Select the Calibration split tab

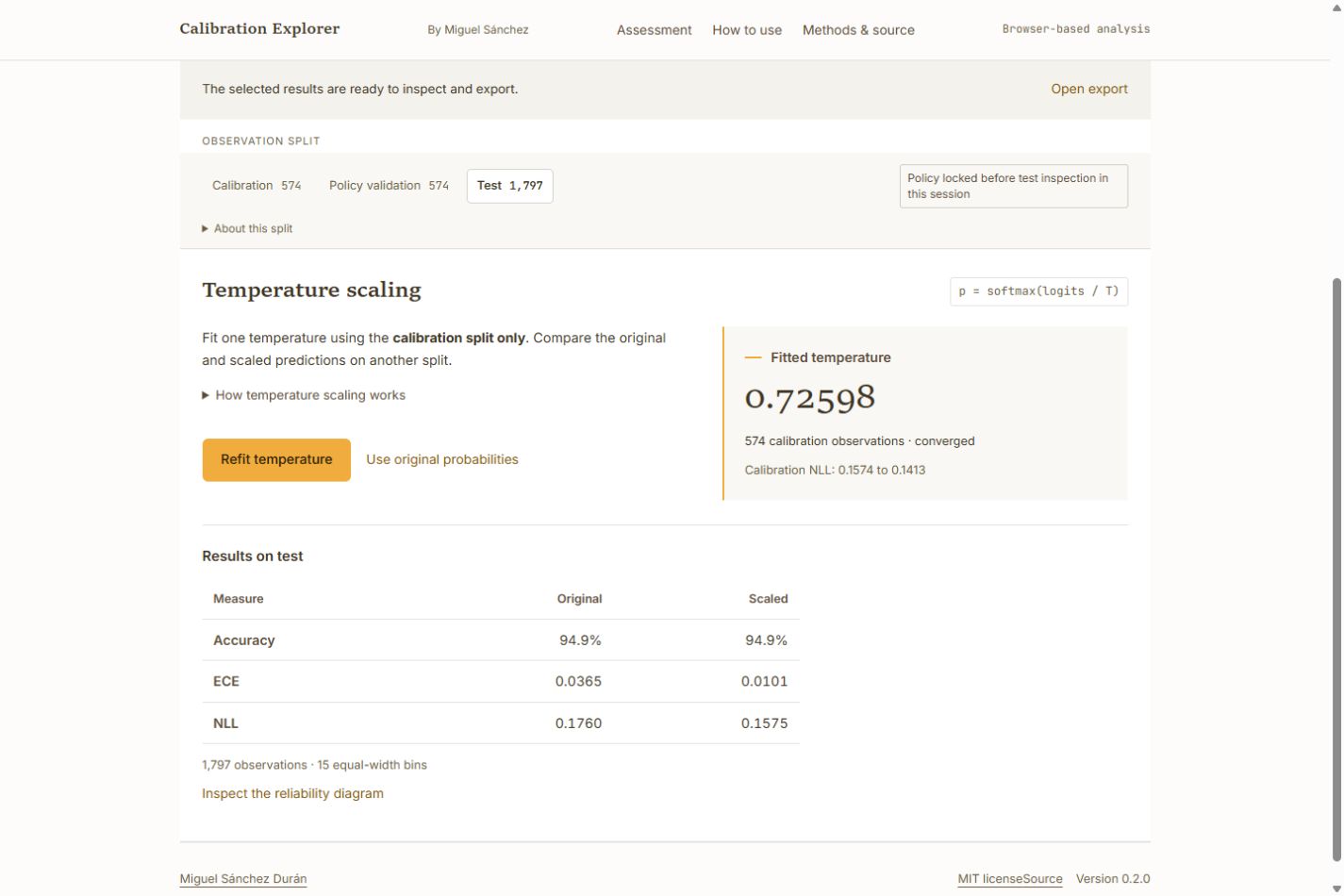pyautogui.click(x=257, y=186)
